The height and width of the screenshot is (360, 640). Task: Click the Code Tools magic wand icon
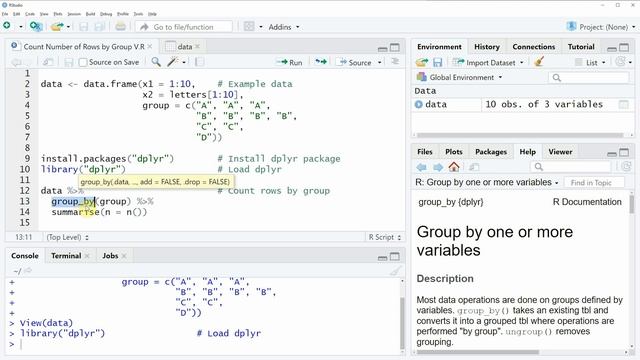[x=172, y=62]
